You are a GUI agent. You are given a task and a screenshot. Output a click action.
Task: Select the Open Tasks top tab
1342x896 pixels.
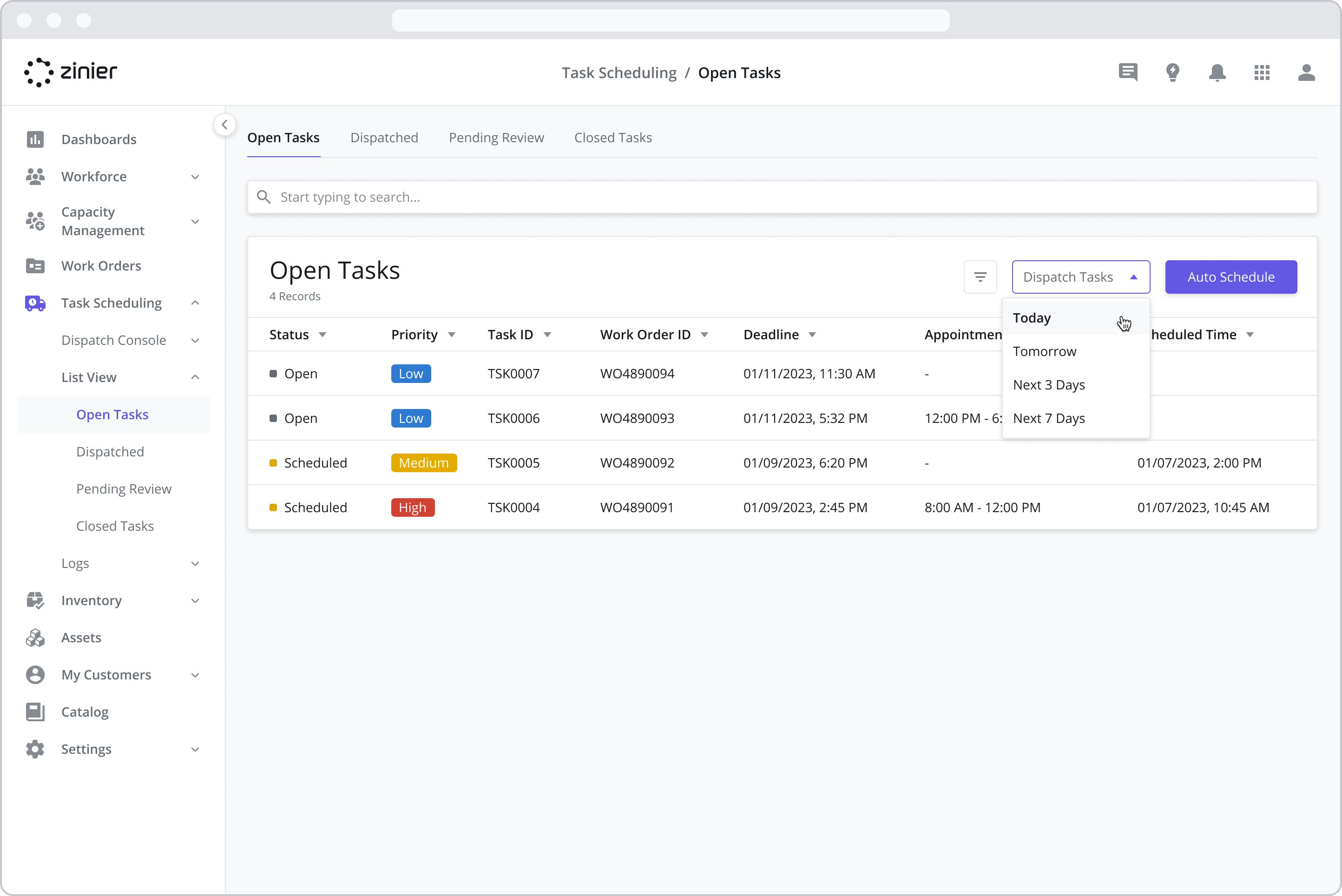click(283, 138)
